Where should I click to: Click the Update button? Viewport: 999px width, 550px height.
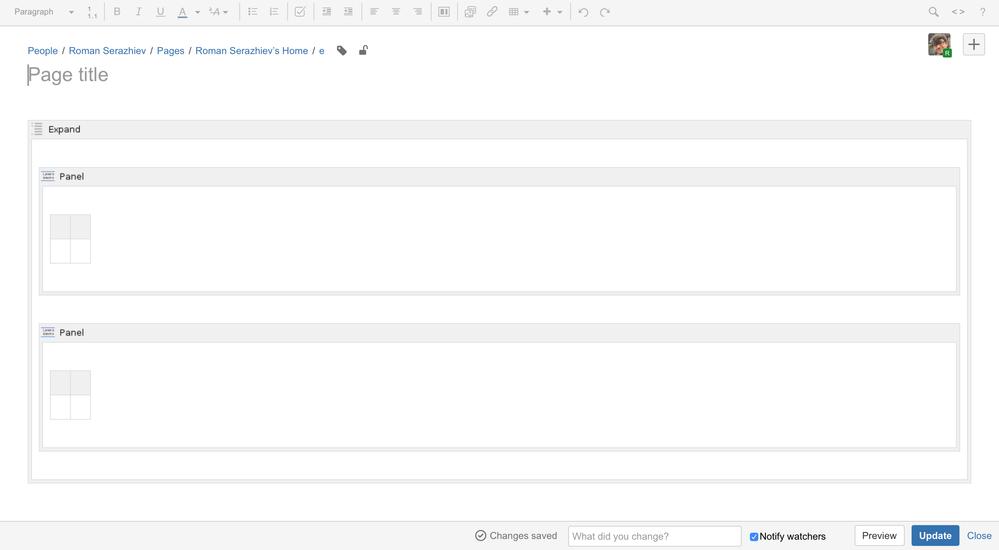pyautogui.click(x=935, y=536)
